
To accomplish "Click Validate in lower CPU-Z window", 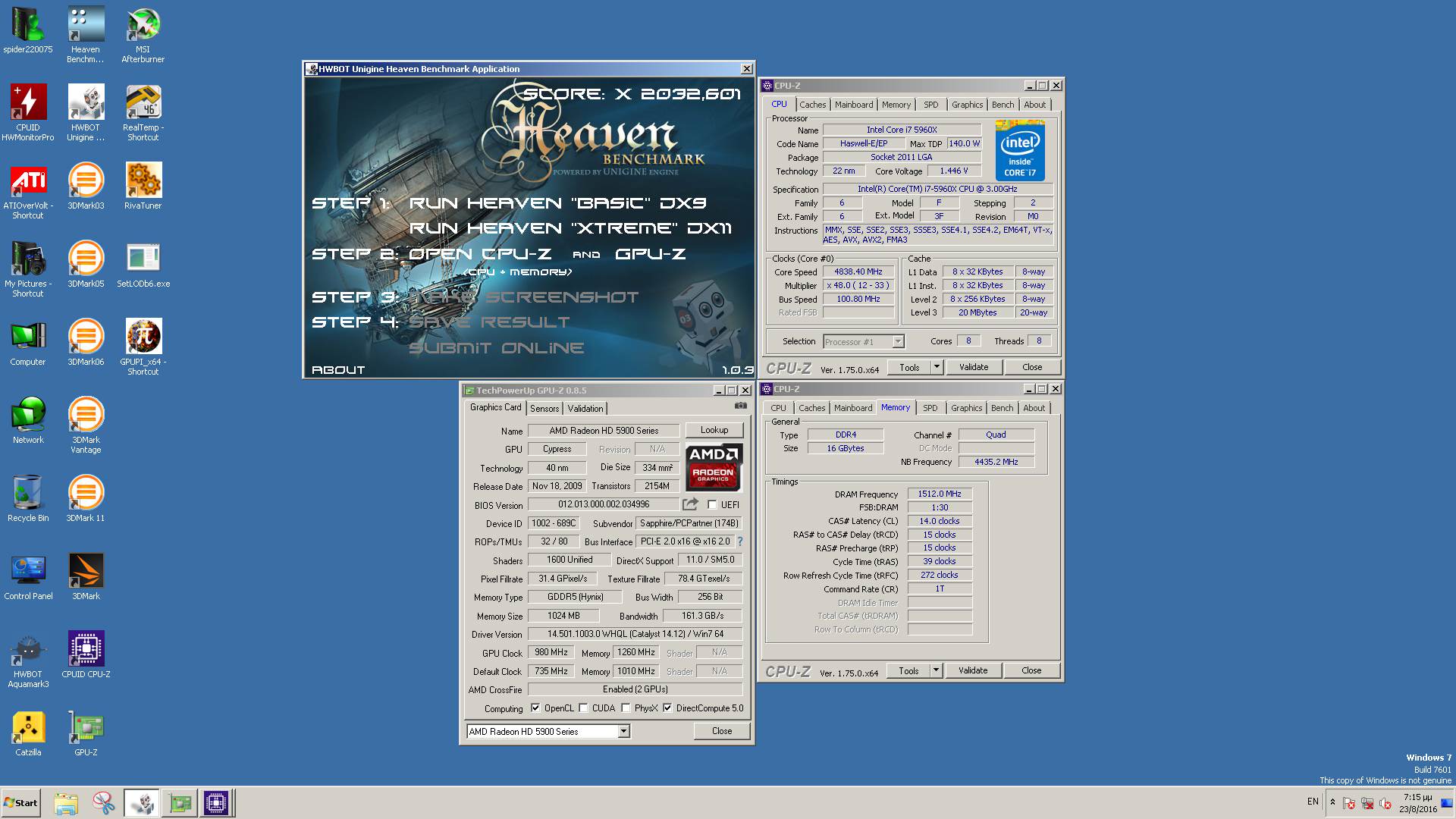I will (973, 670).
